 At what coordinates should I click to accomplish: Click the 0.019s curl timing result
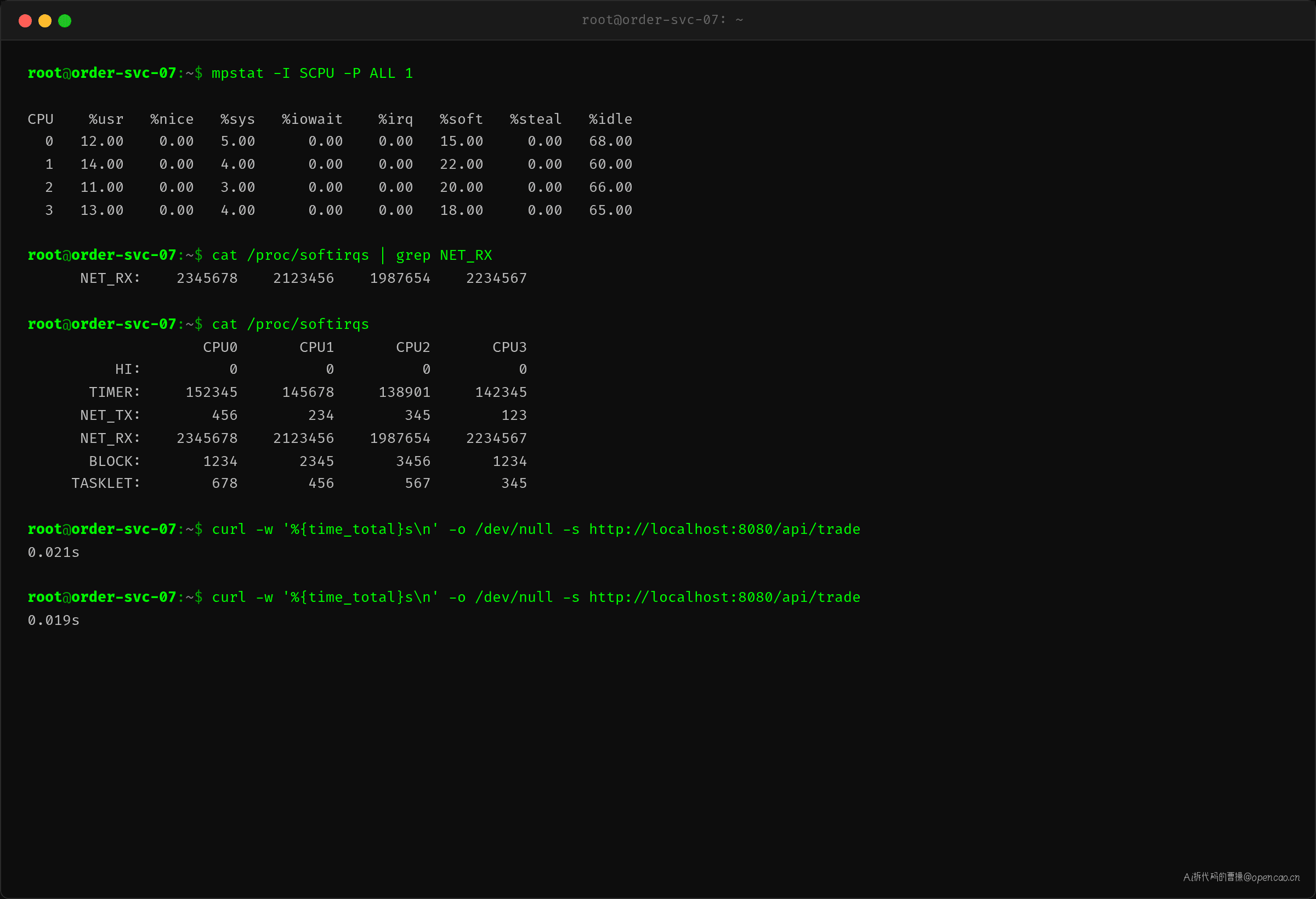click(x=54, y=621)
